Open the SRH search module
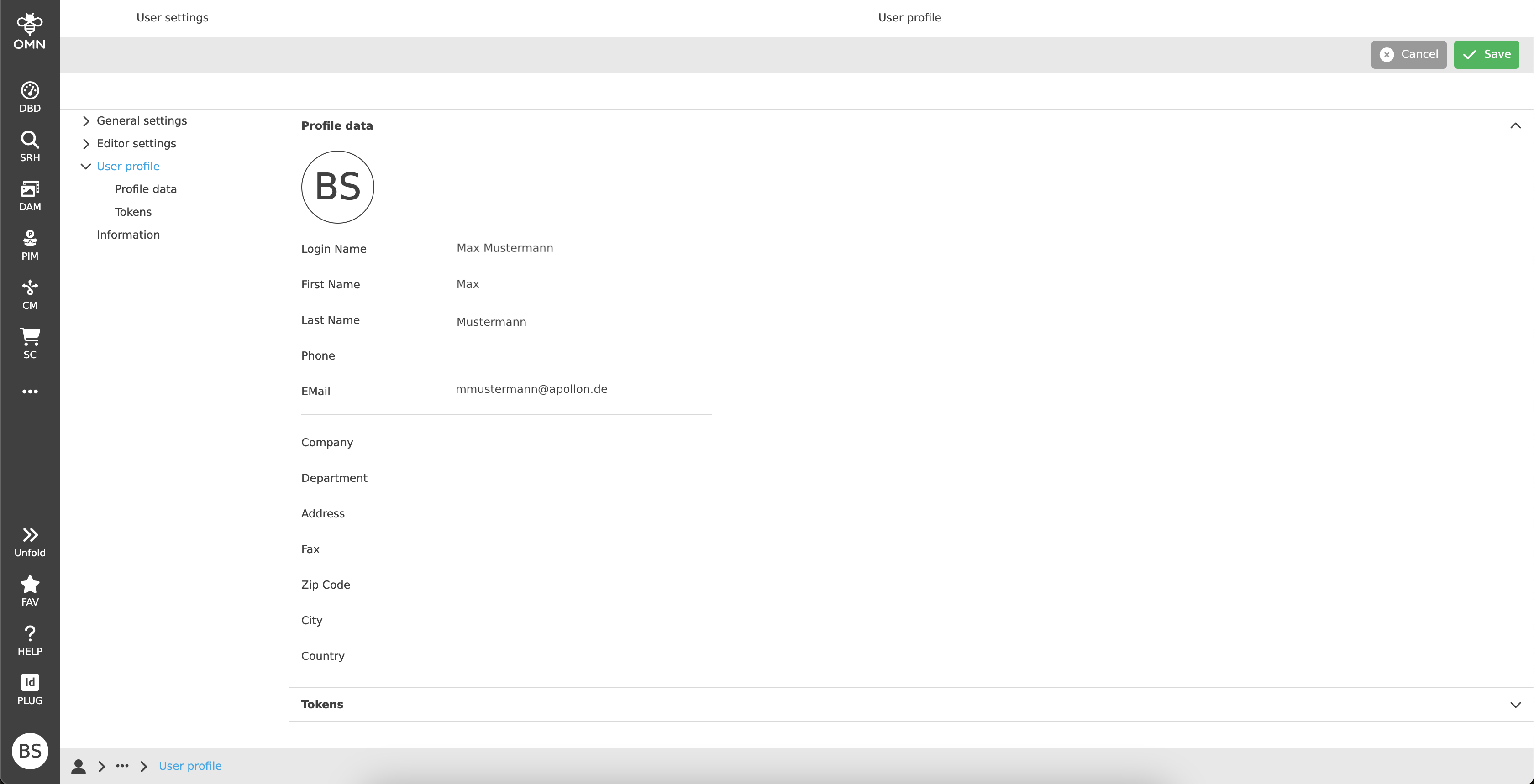 click(29, 145)
